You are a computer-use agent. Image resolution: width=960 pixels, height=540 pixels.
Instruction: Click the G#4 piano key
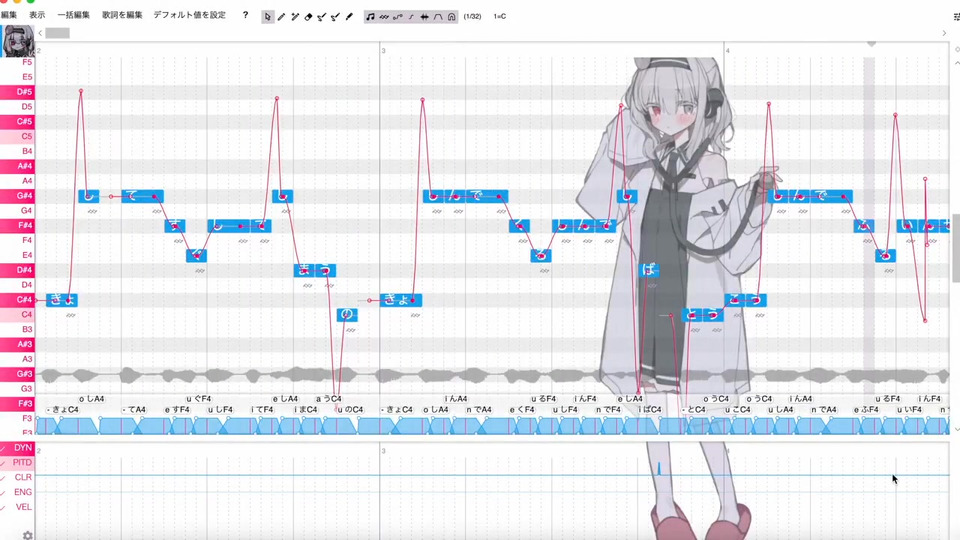pyautogui.click(x=17, y=196)
